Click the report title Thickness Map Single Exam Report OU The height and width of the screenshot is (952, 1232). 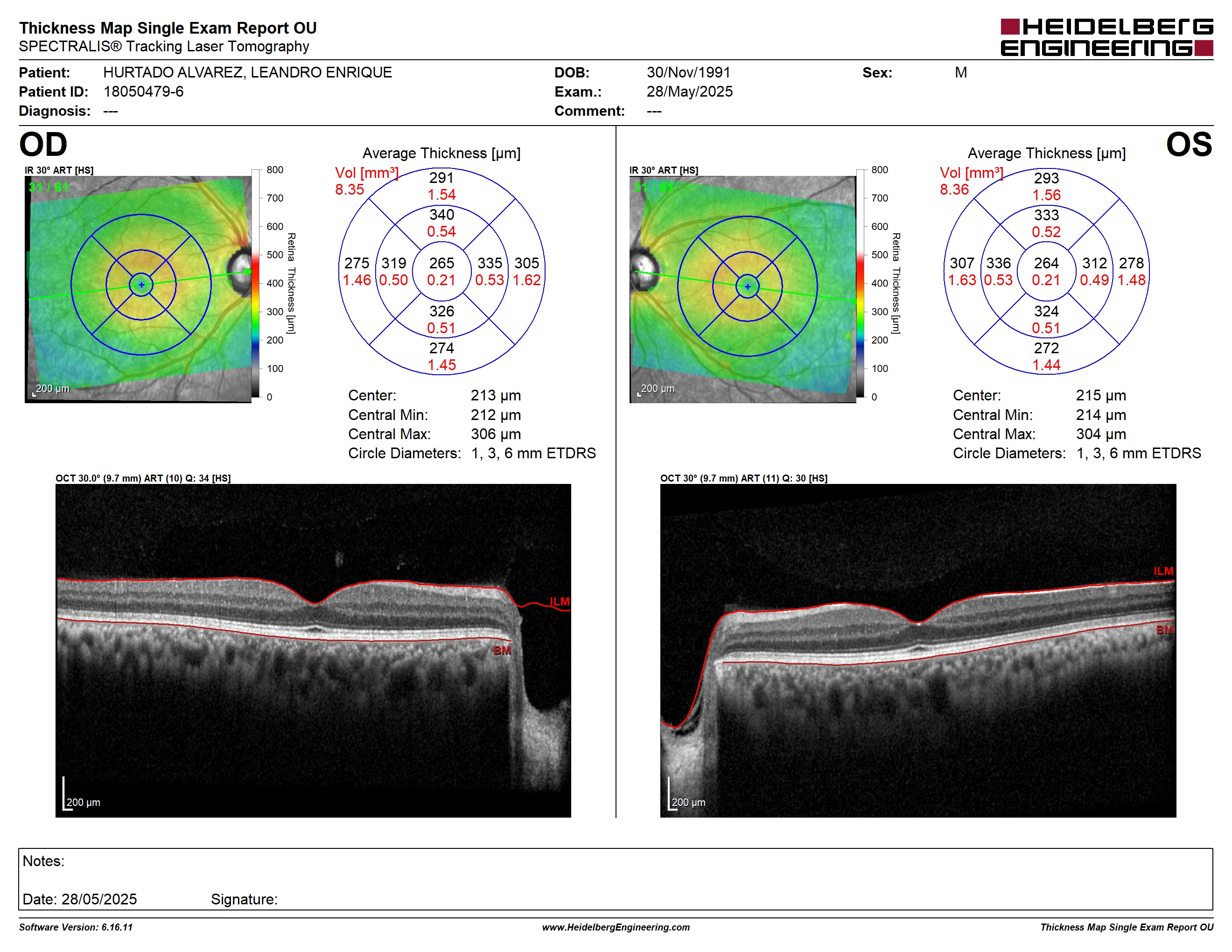click(x=168, y=28)
